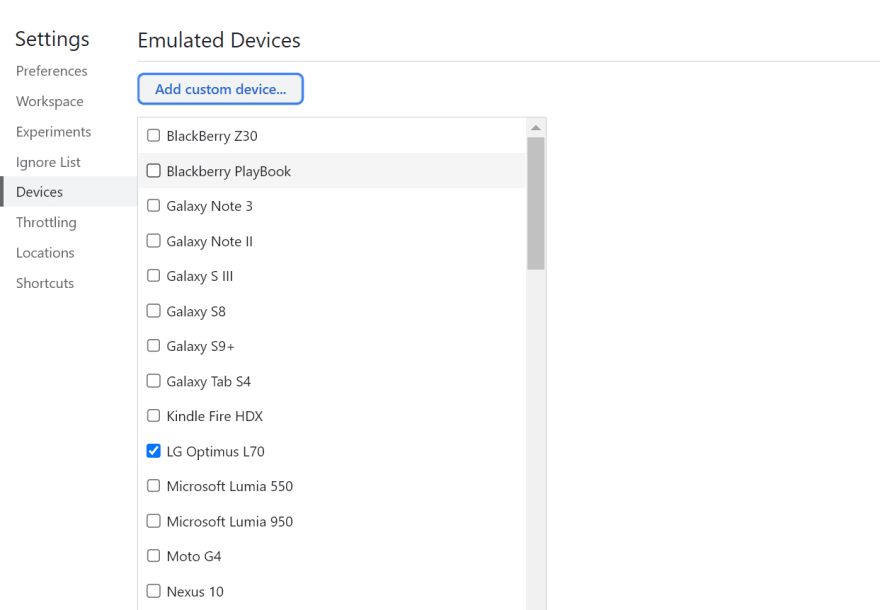Select the Galaxy S8 device name text

[196, 311]
